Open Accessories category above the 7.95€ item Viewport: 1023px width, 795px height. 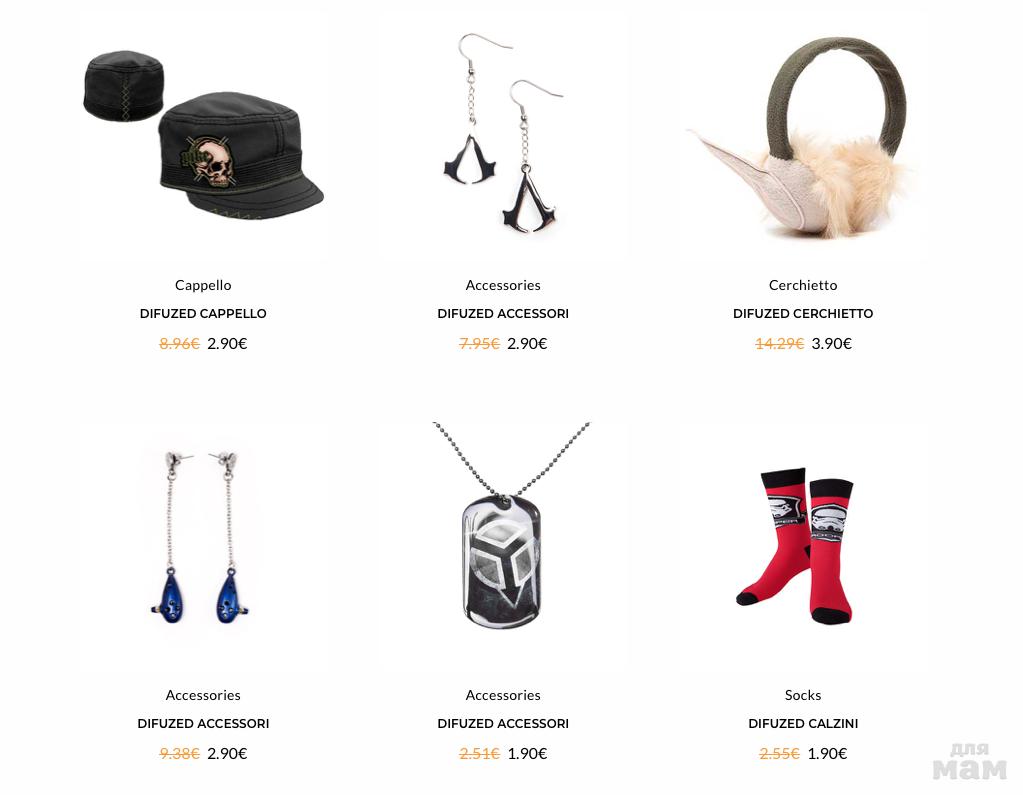tap(503, 285)
